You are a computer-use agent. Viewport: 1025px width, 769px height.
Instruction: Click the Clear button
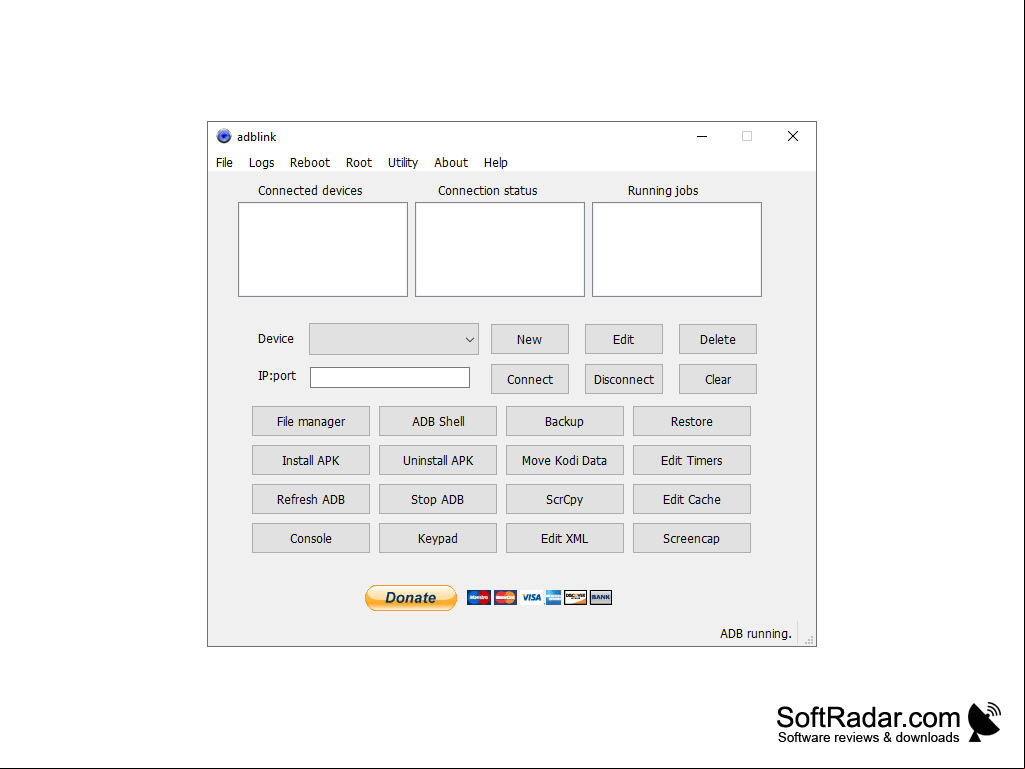pyautogui.click(x=718, y=379)
